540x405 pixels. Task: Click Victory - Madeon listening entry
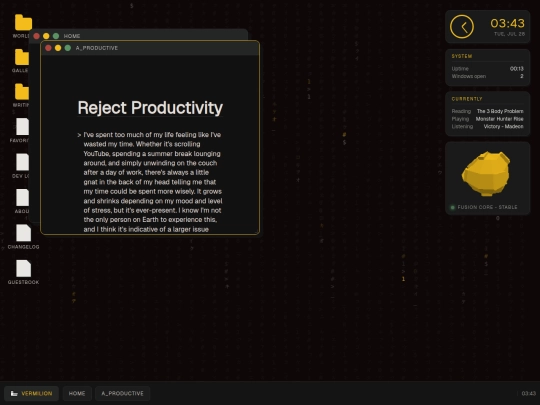click(x=503, y=126)
